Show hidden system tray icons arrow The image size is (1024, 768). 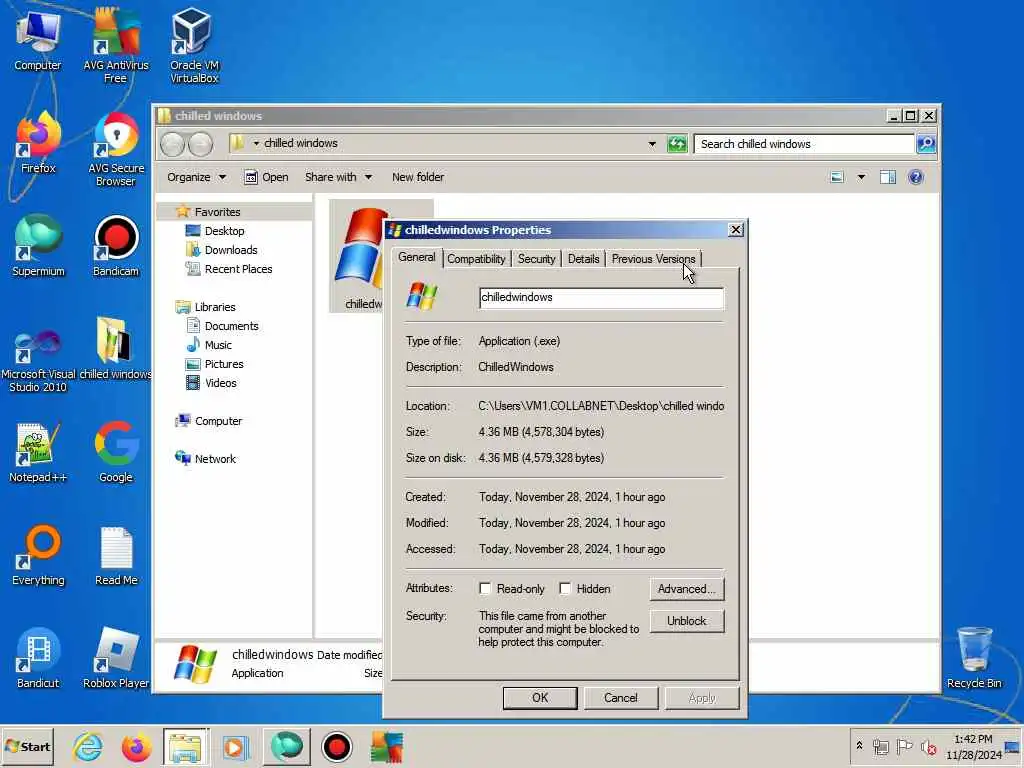click(859, 745)
